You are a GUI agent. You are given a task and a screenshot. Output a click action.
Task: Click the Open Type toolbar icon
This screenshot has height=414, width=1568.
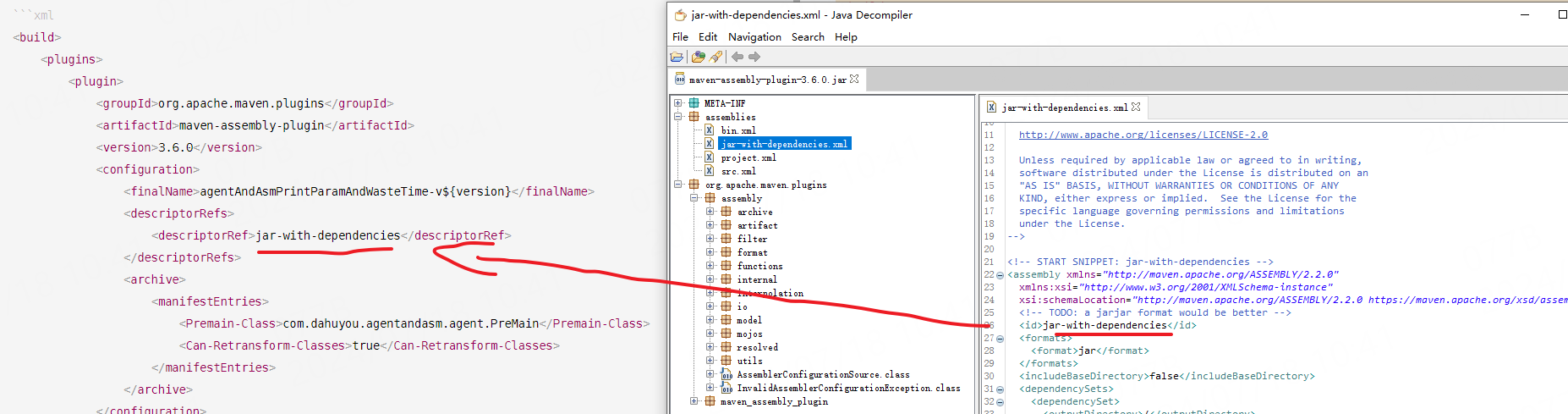click(698, 57)
